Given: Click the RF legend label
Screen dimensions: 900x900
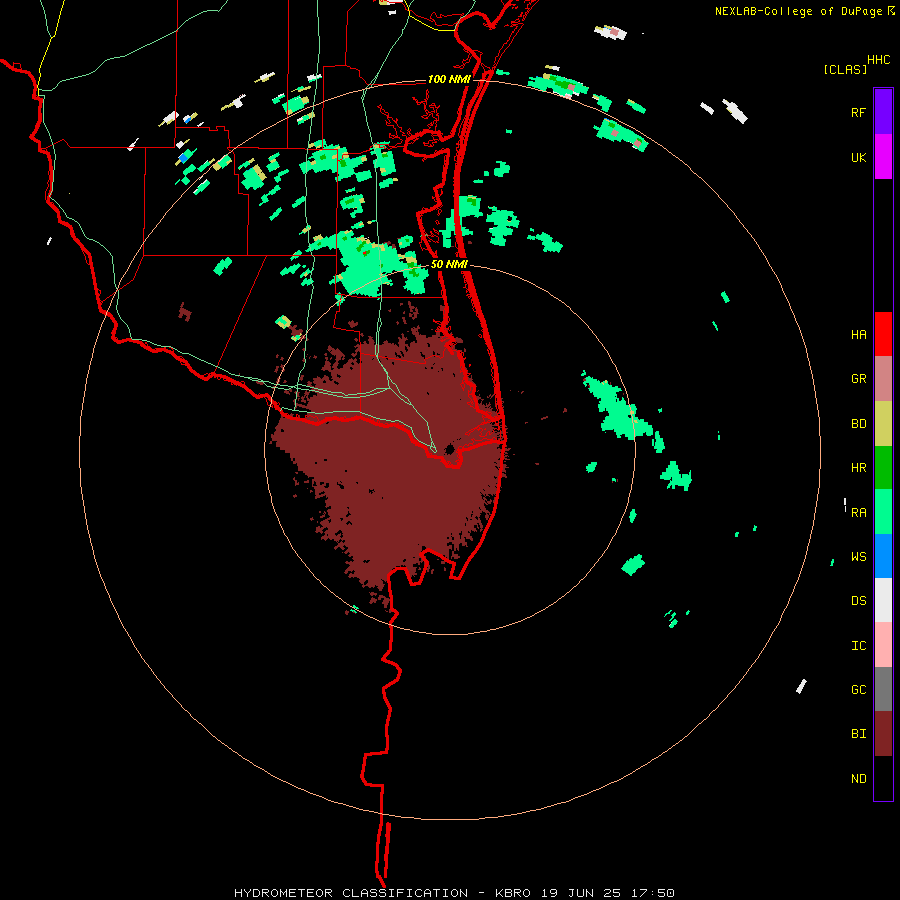Looking at the screenshot, I should click(858, 113).
